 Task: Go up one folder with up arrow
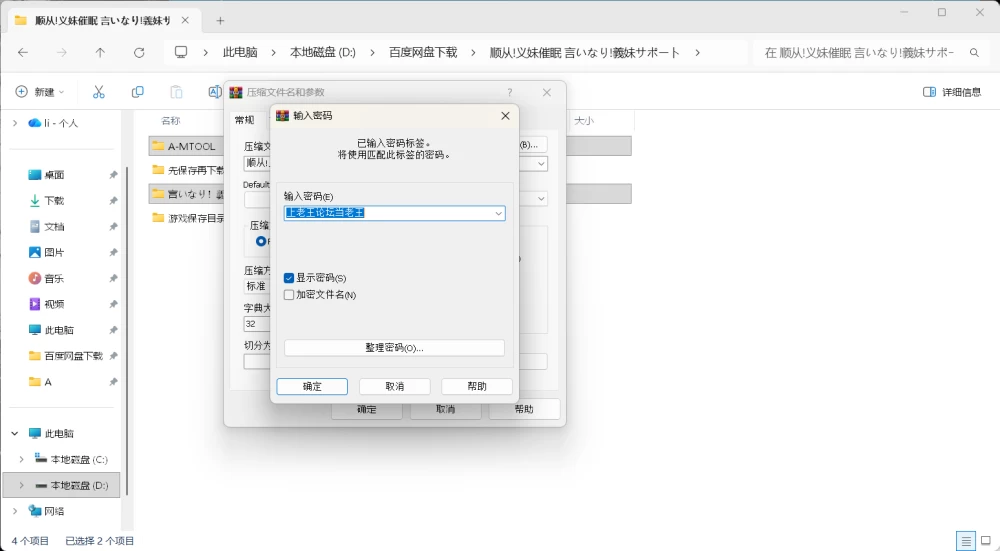coord(100,53)
